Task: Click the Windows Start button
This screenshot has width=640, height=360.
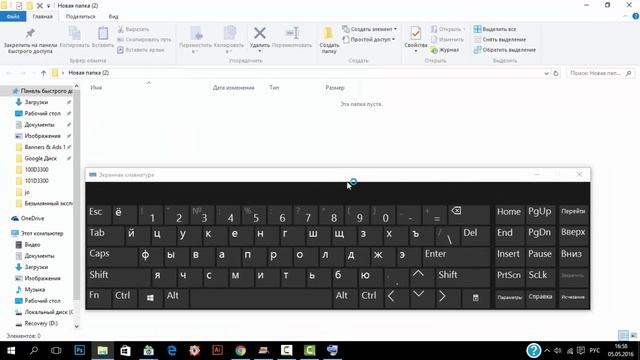Action: click(x=11, y=350)
